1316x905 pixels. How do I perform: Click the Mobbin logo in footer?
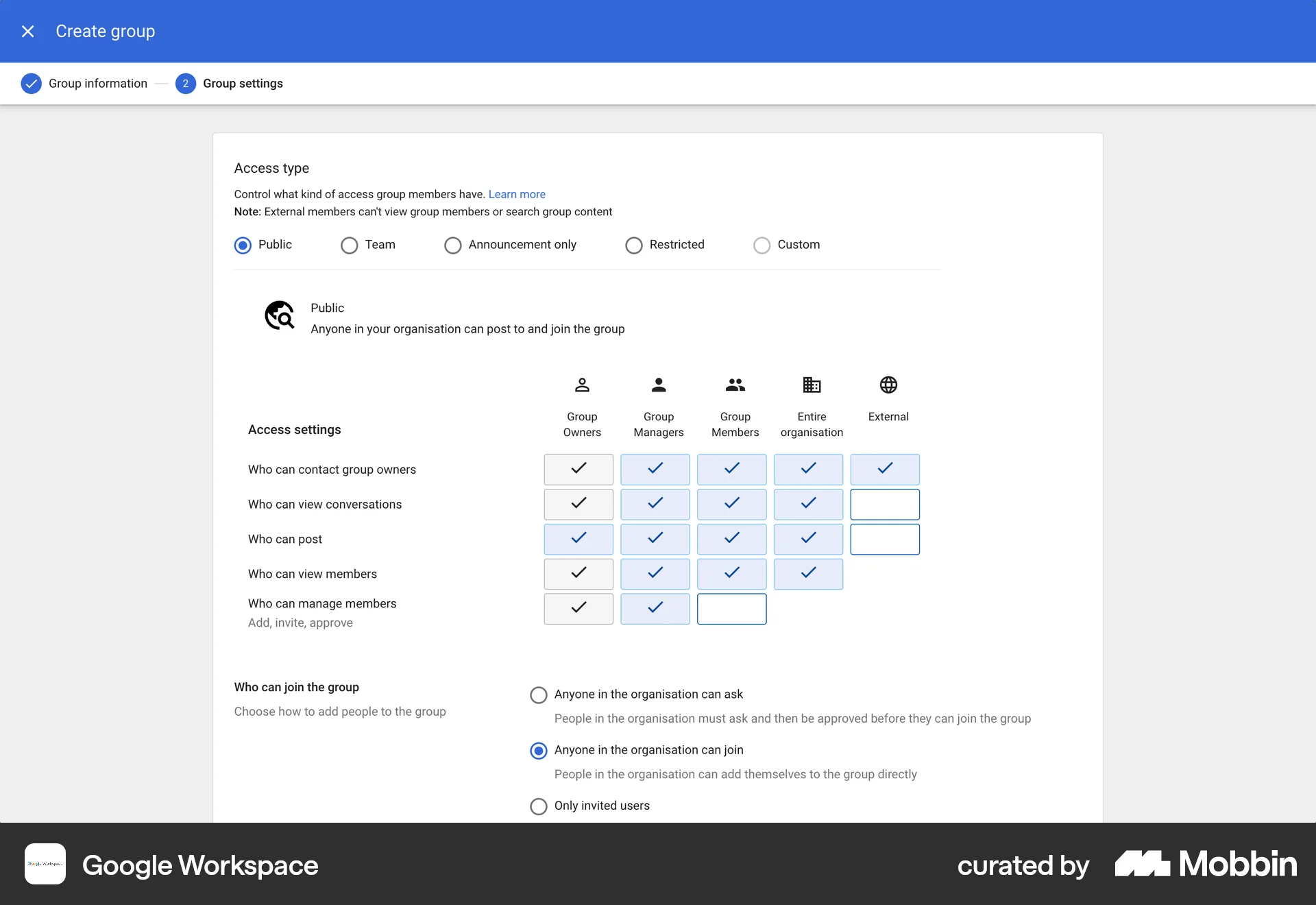1204,864
